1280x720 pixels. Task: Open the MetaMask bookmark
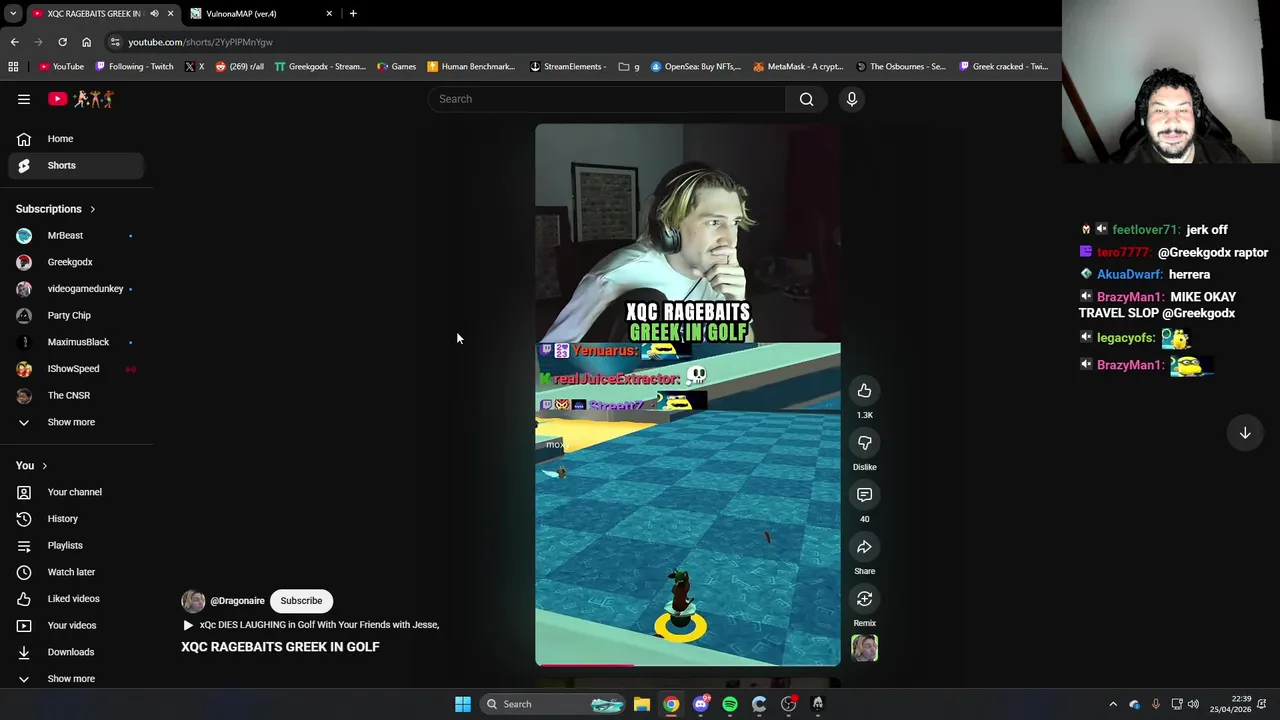[798, 67]
